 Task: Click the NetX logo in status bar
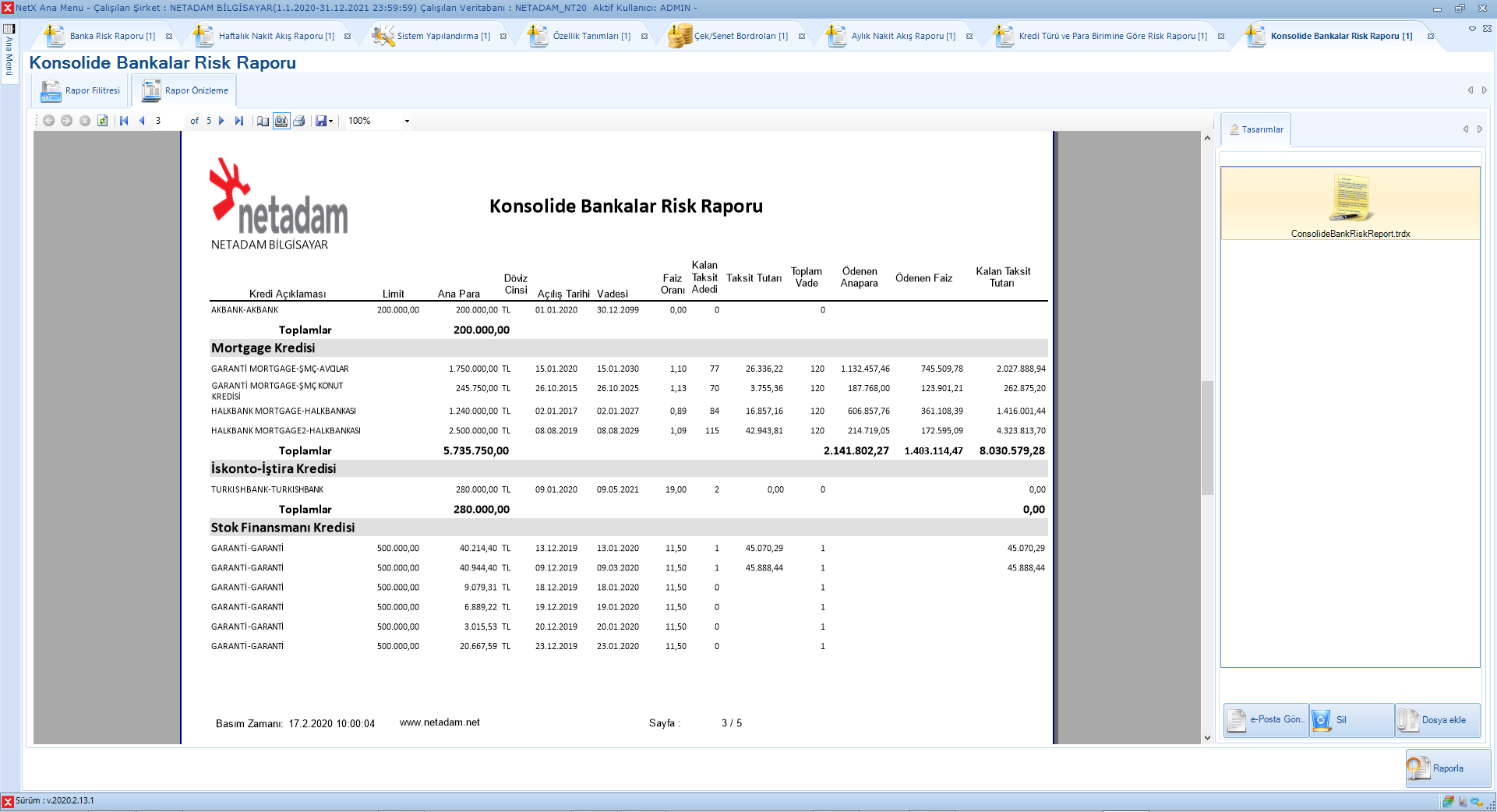8,801
